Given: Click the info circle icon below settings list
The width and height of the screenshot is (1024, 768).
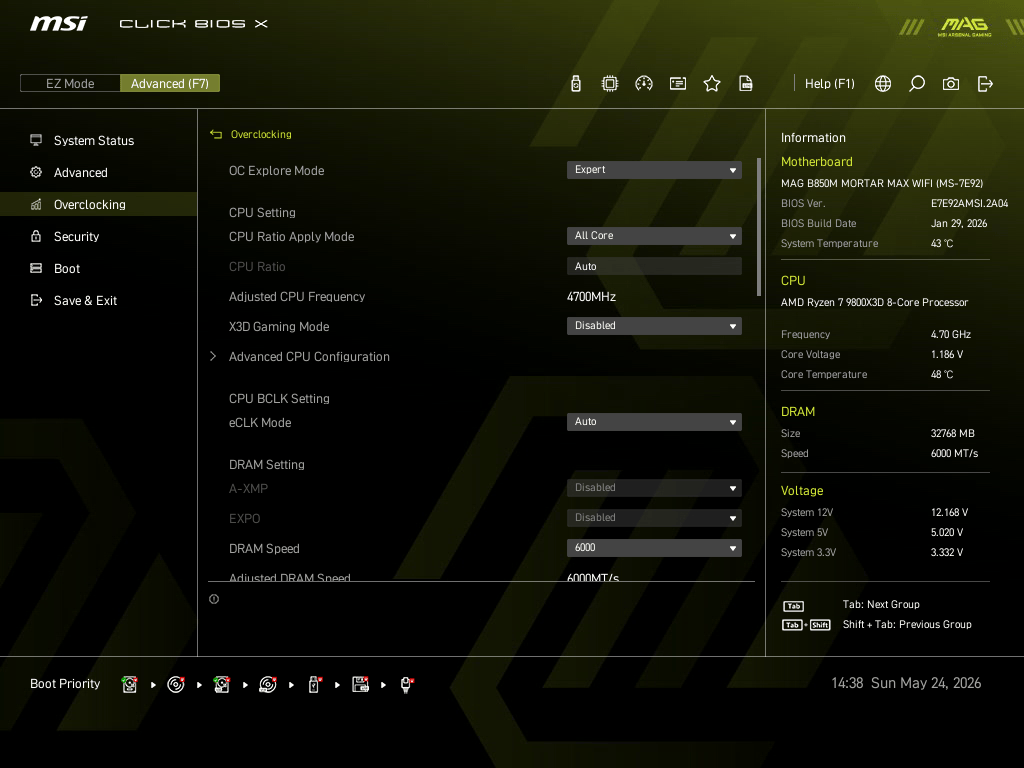Looking at the screenshot, I should click(214, 599).
